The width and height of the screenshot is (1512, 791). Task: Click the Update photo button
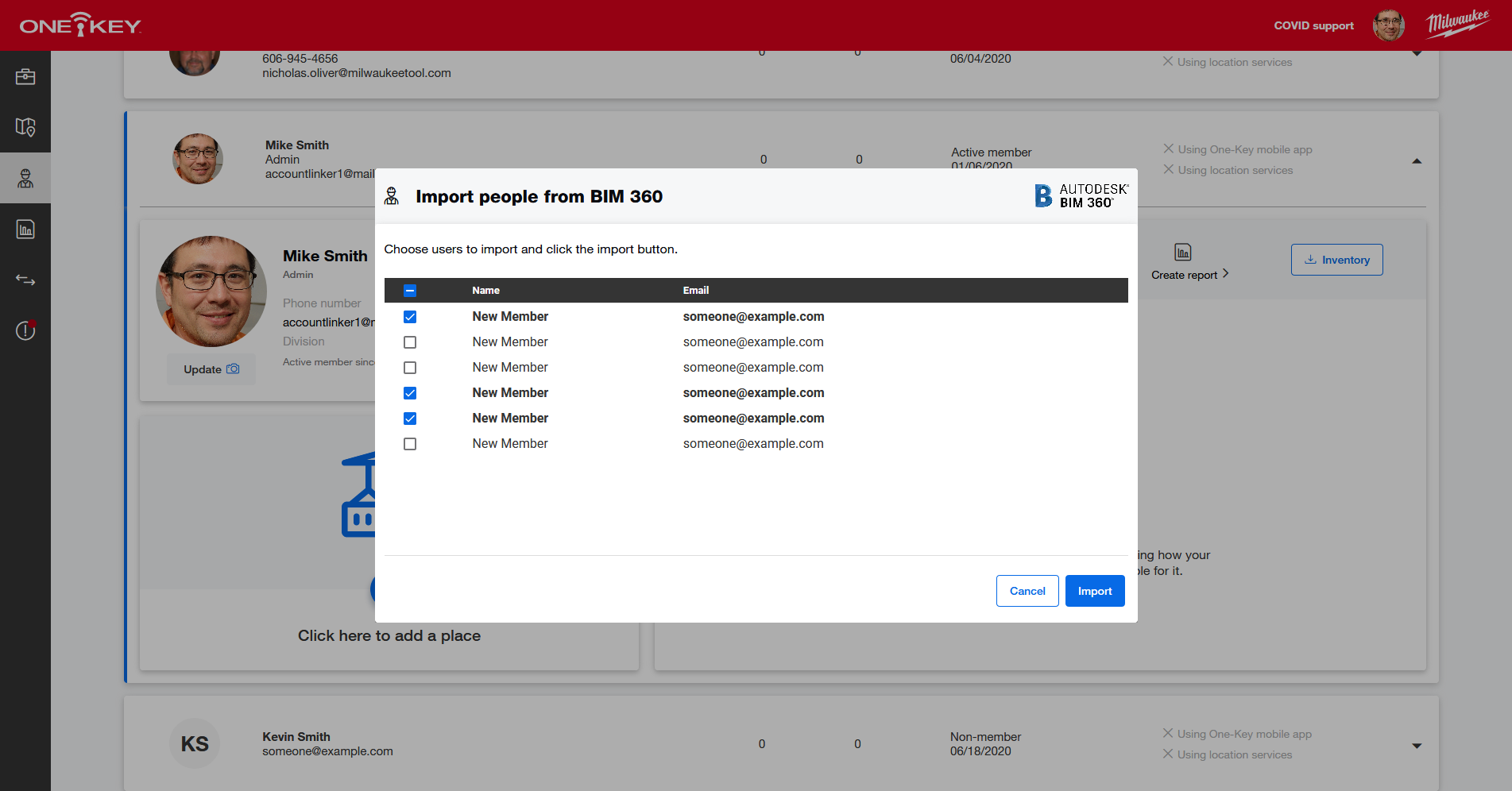tap(211, 369)
